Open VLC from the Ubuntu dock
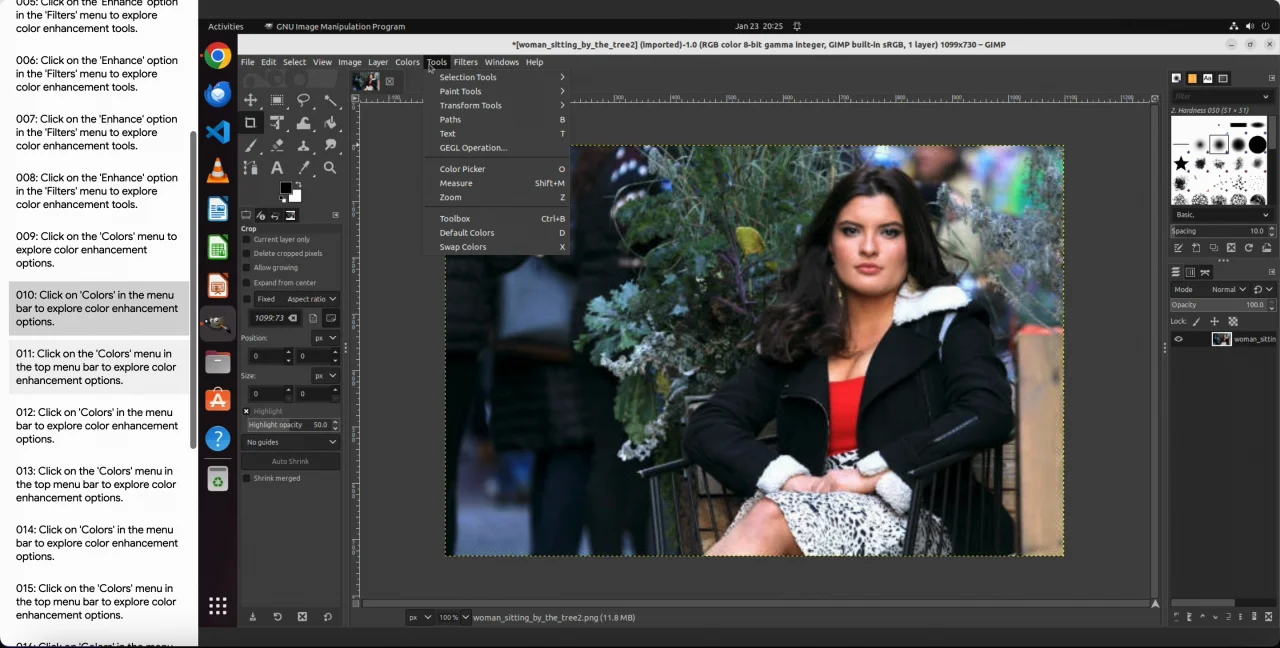 point(217,171)
